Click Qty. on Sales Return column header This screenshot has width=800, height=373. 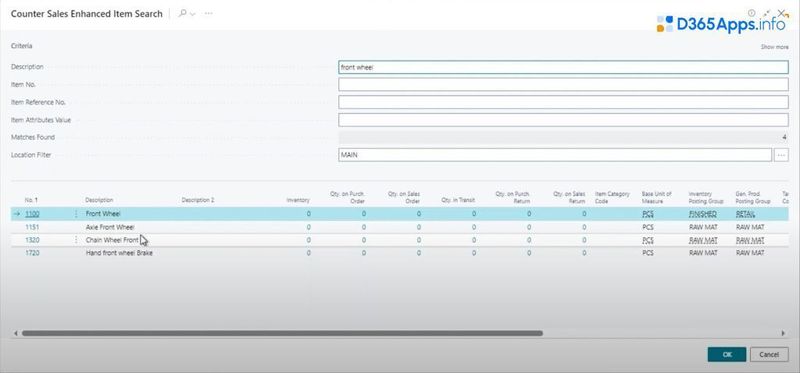[x=569, y=197]
